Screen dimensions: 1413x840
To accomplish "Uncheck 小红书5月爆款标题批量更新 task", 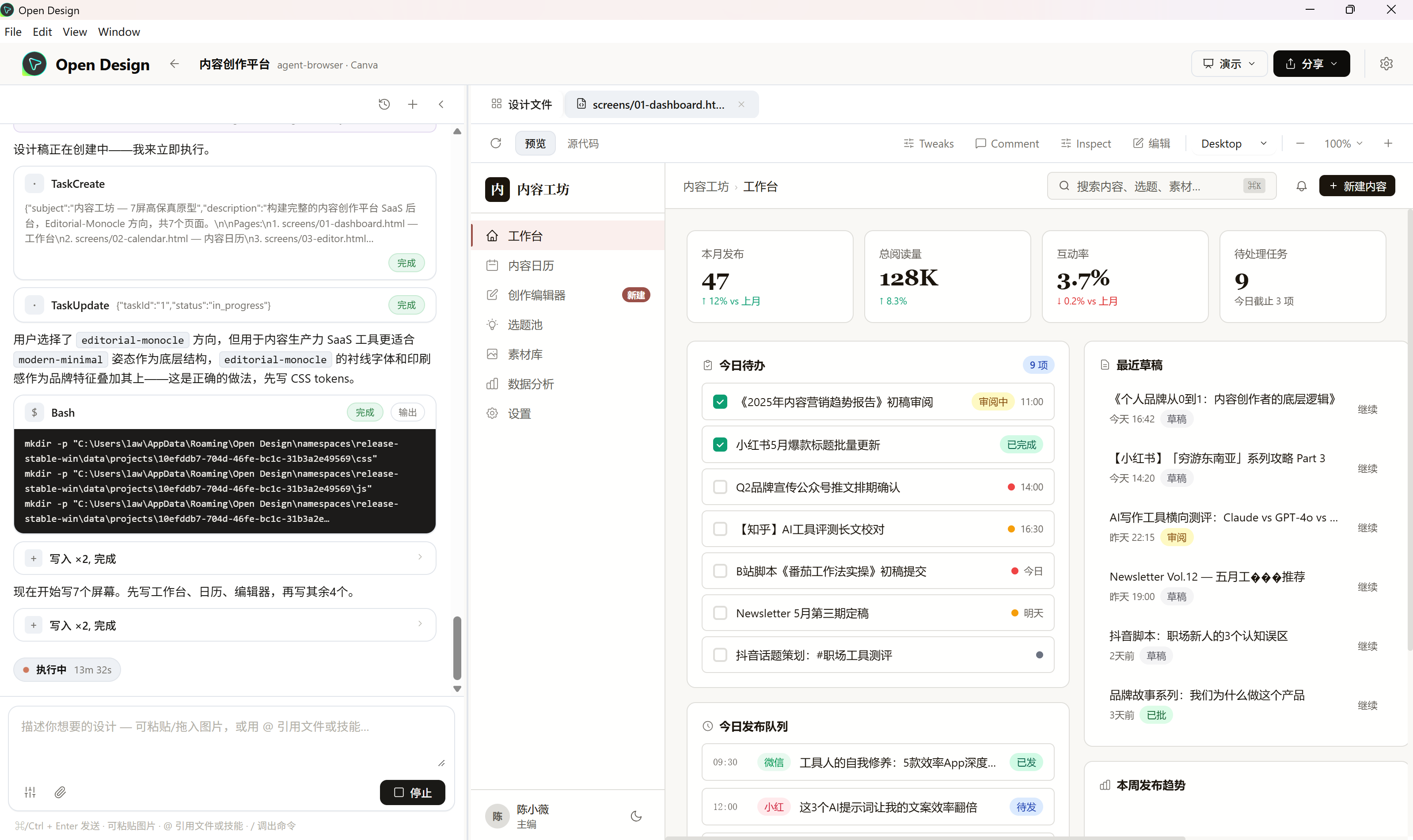I will click(720, 445).
